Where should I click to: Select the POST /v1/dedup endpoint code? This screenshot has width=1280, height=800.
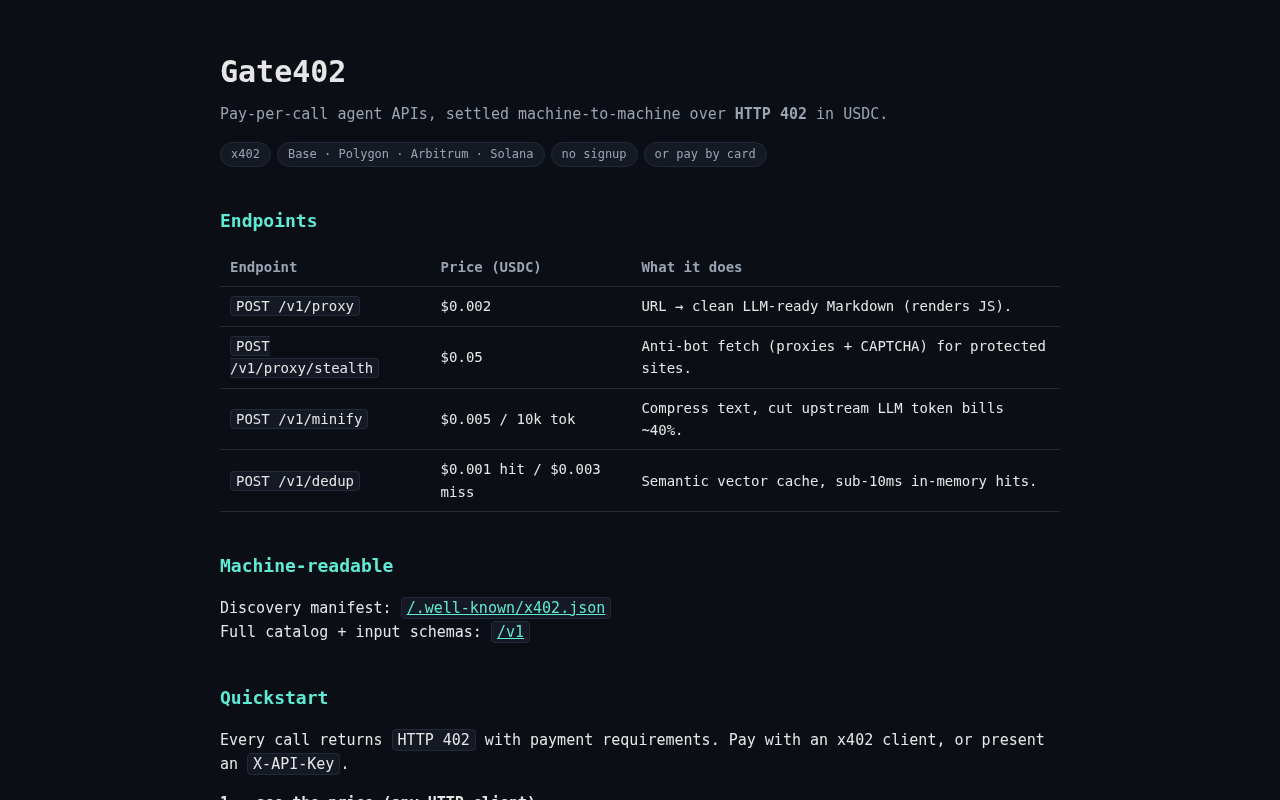click(295, 481)
